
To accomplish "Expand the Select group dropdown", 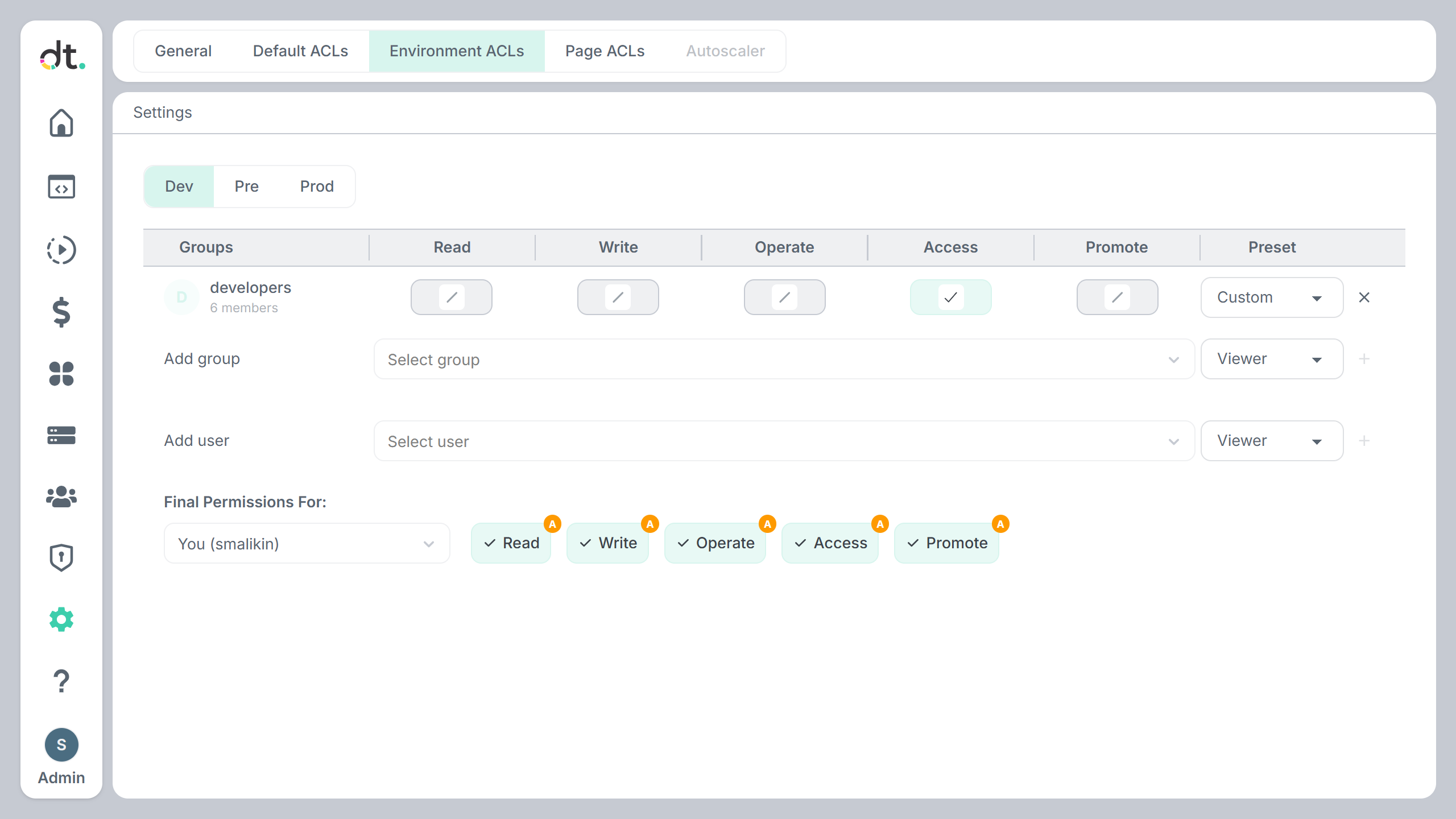I will [x=784, y=359].
